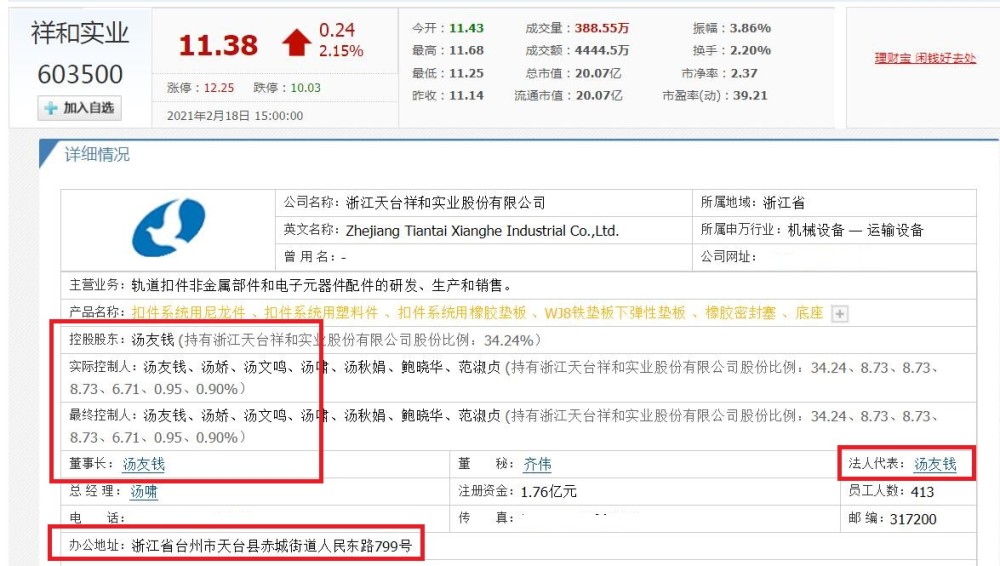Screen dimensions: 1000x566
Task: Click turnover amount 4444.5万
Action: [x=601, y=50]
